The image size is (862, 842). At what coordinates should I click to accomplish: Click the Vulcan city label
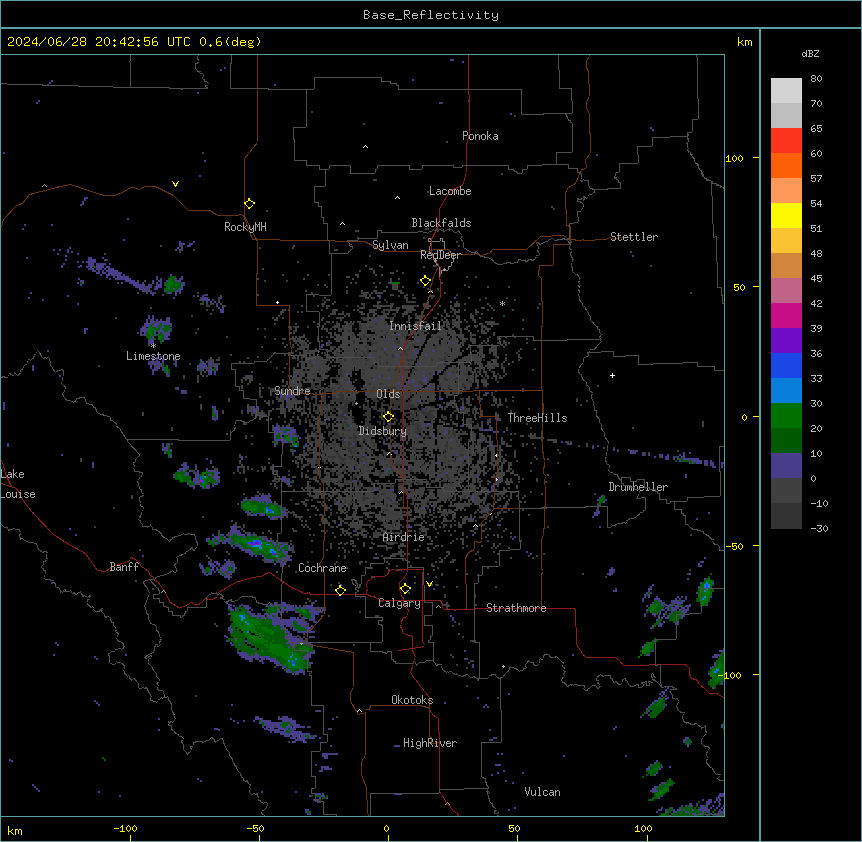coord(542,792)
